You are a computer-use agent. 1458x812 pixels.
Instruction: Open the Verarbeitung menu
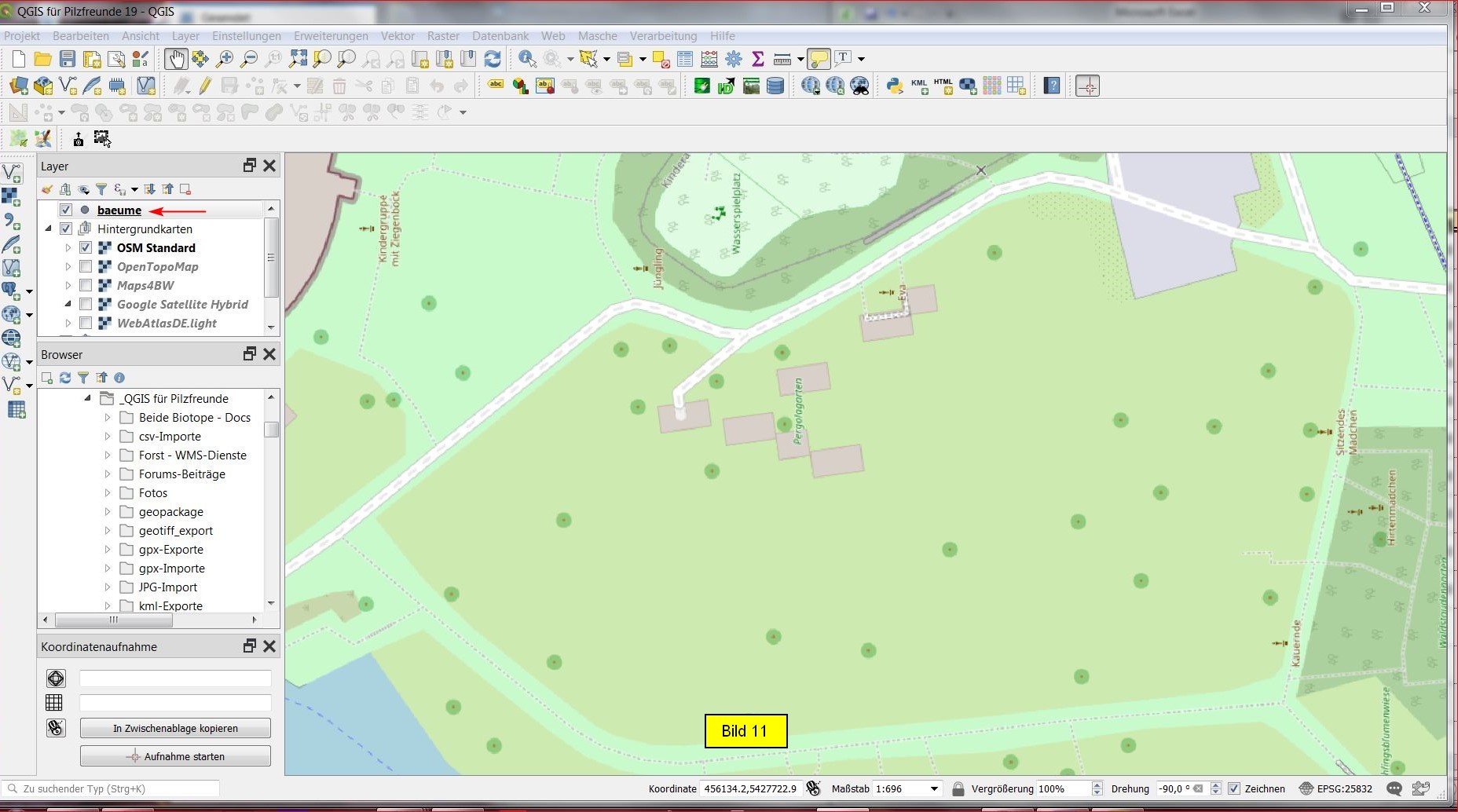point(663,36)
